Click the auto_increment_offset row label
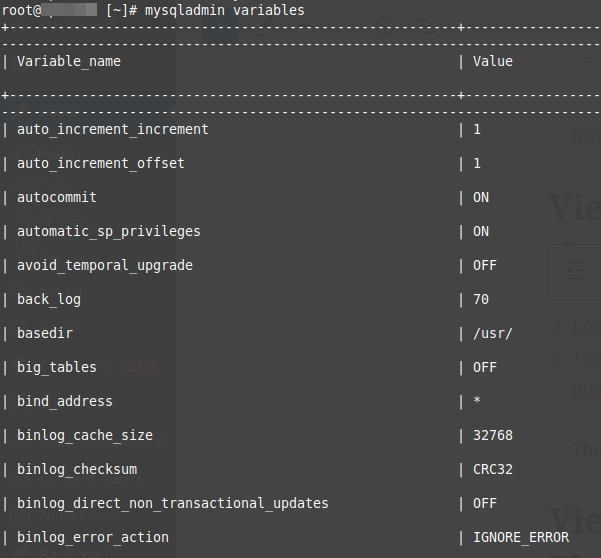601x558 pixels. click(x=100, y=163)
